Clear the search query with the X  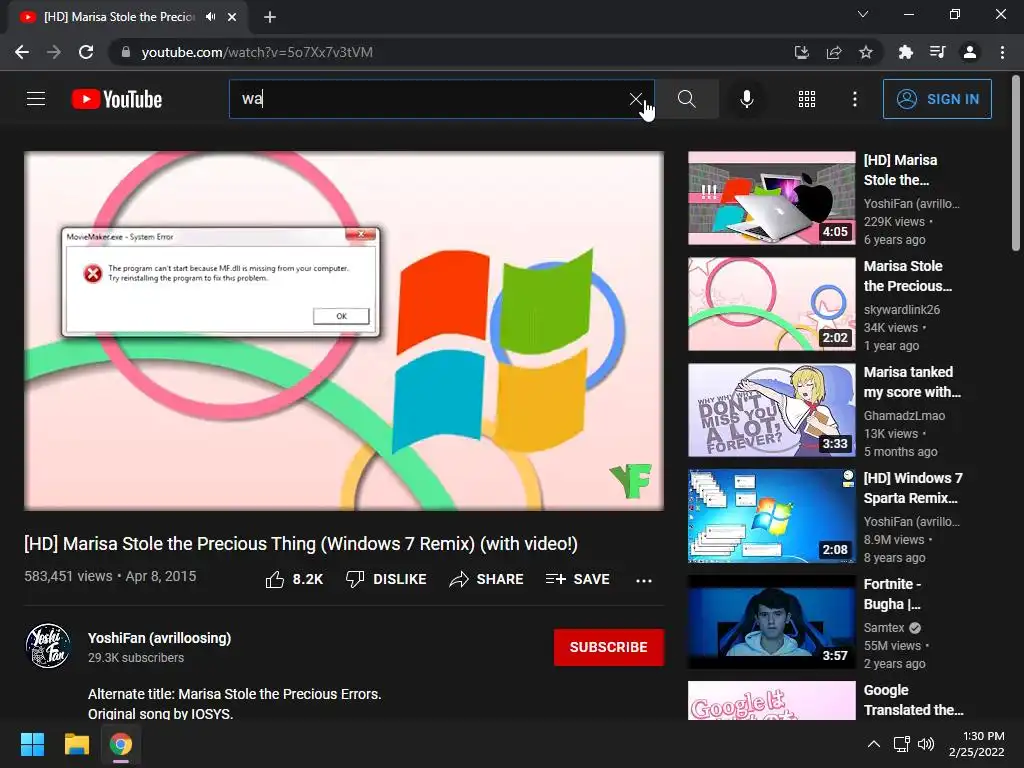pyautogui.click(x=635, y=99)
